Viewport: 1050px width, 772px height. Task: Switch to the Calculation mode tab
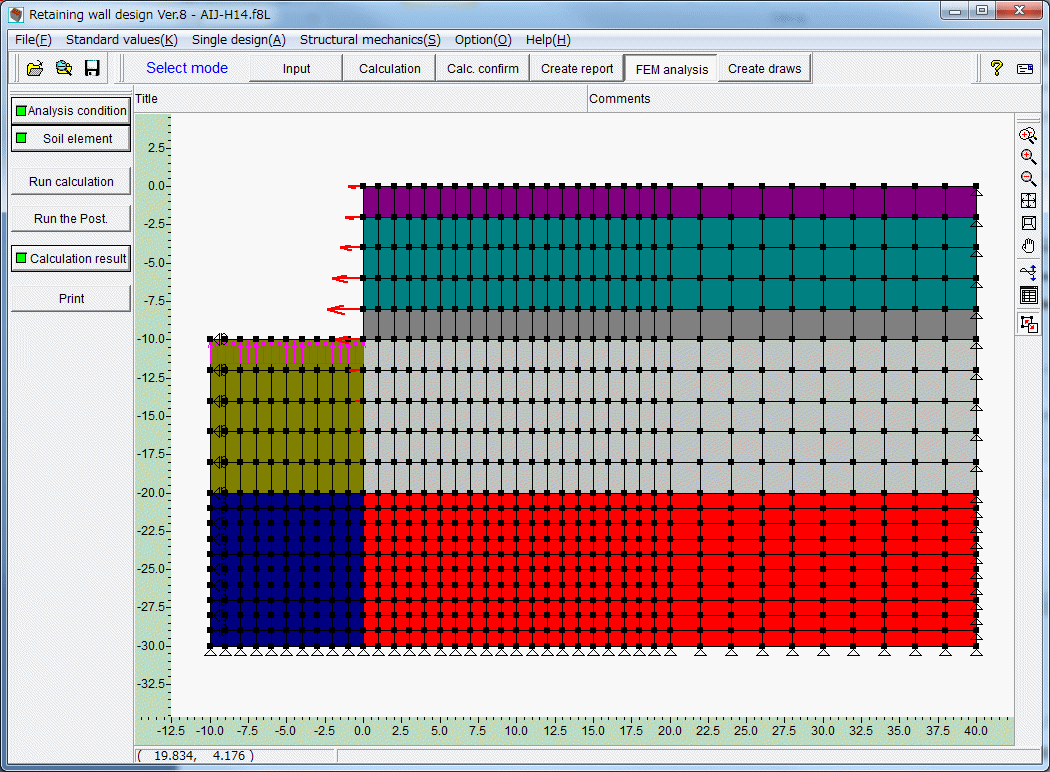390,68
